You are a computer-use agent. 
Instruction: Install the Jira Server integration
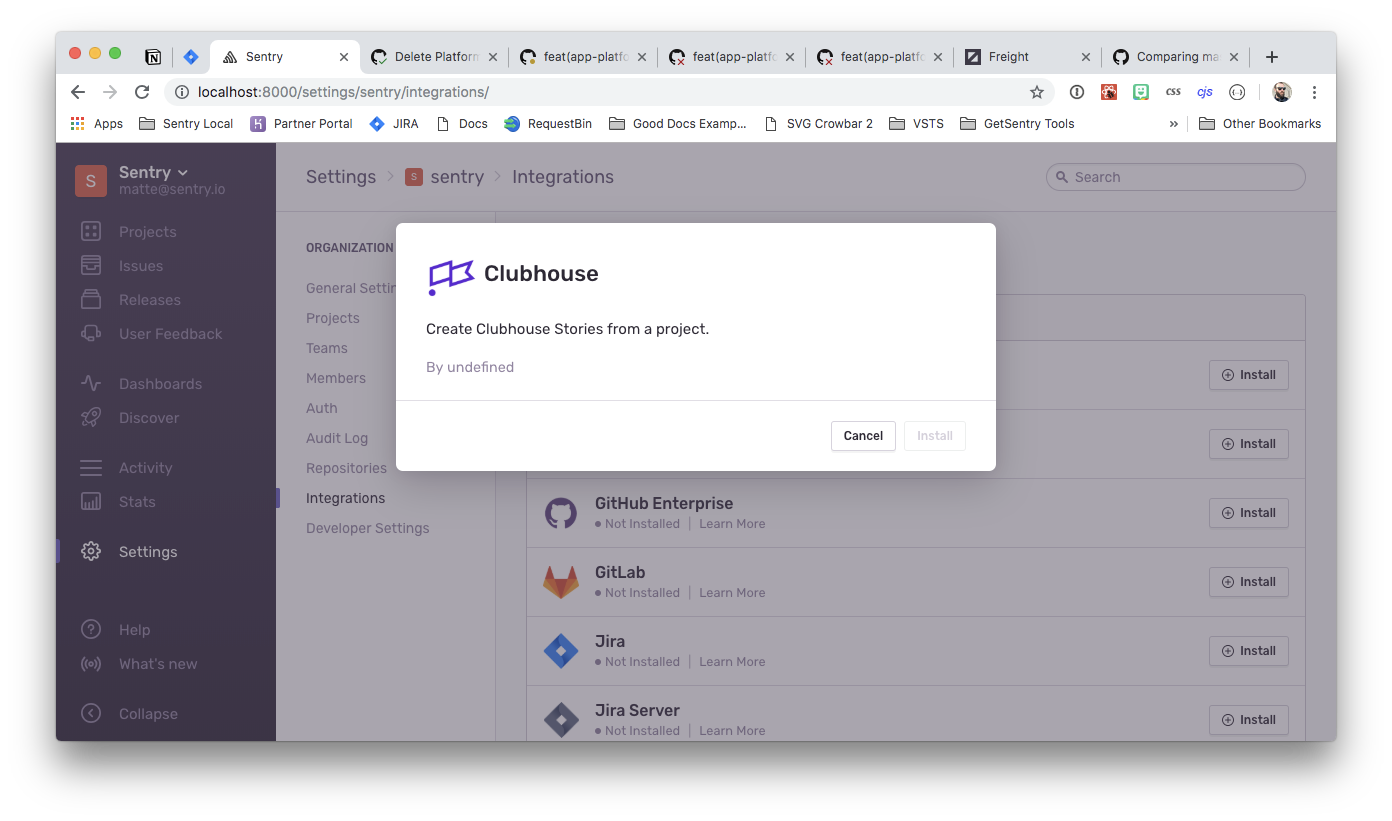(x=1248, y=720)
